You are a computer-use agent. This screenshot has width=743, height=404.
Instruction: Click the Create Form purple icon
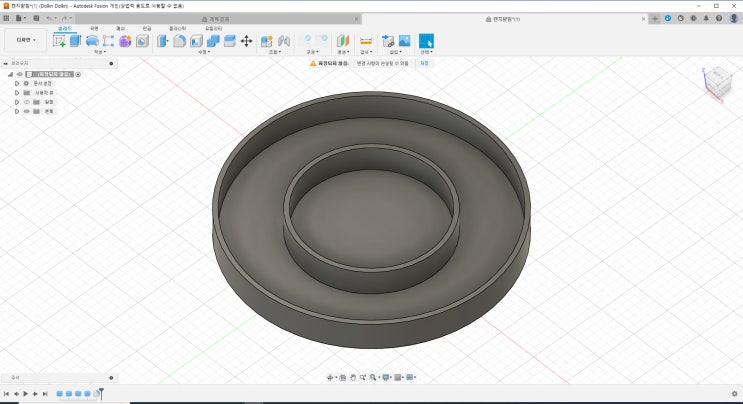[x=125, y=41]
